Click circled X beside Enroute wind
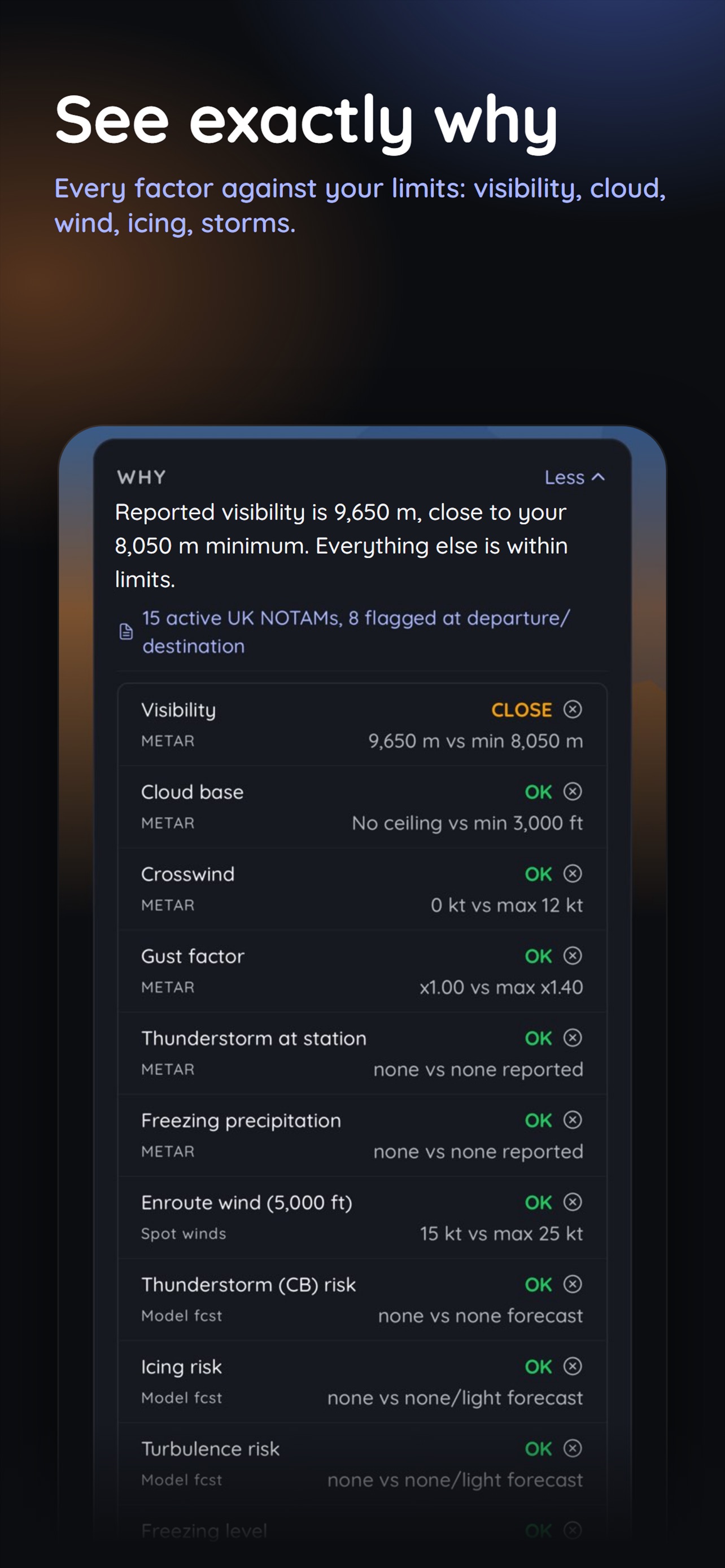This screenshot has width=725, height=1568. [x=572, y=1202]
